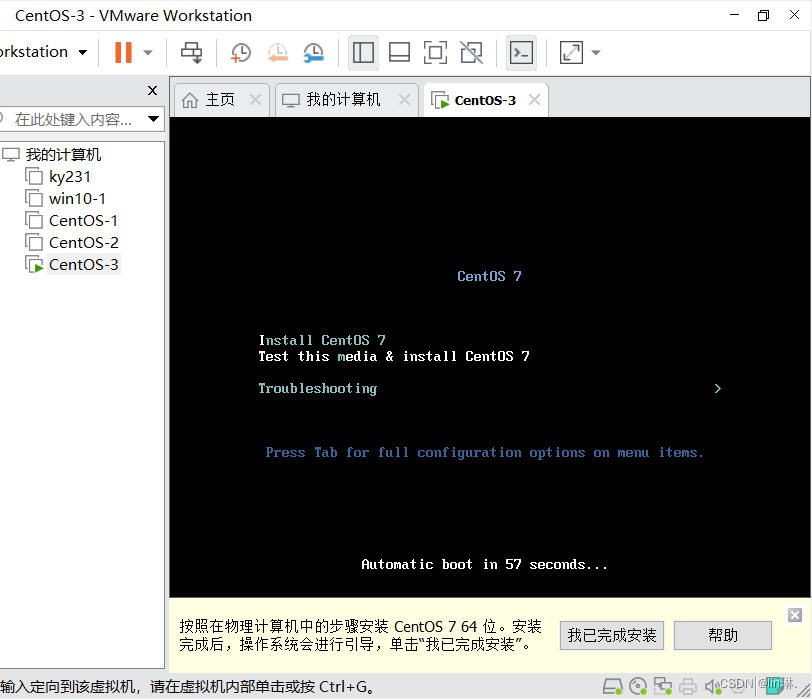Image resolution: width=812 pixels, height=699 pixels.
Task: Send Ctrl+Alt+Del to virtual machine
Action: 192,52
